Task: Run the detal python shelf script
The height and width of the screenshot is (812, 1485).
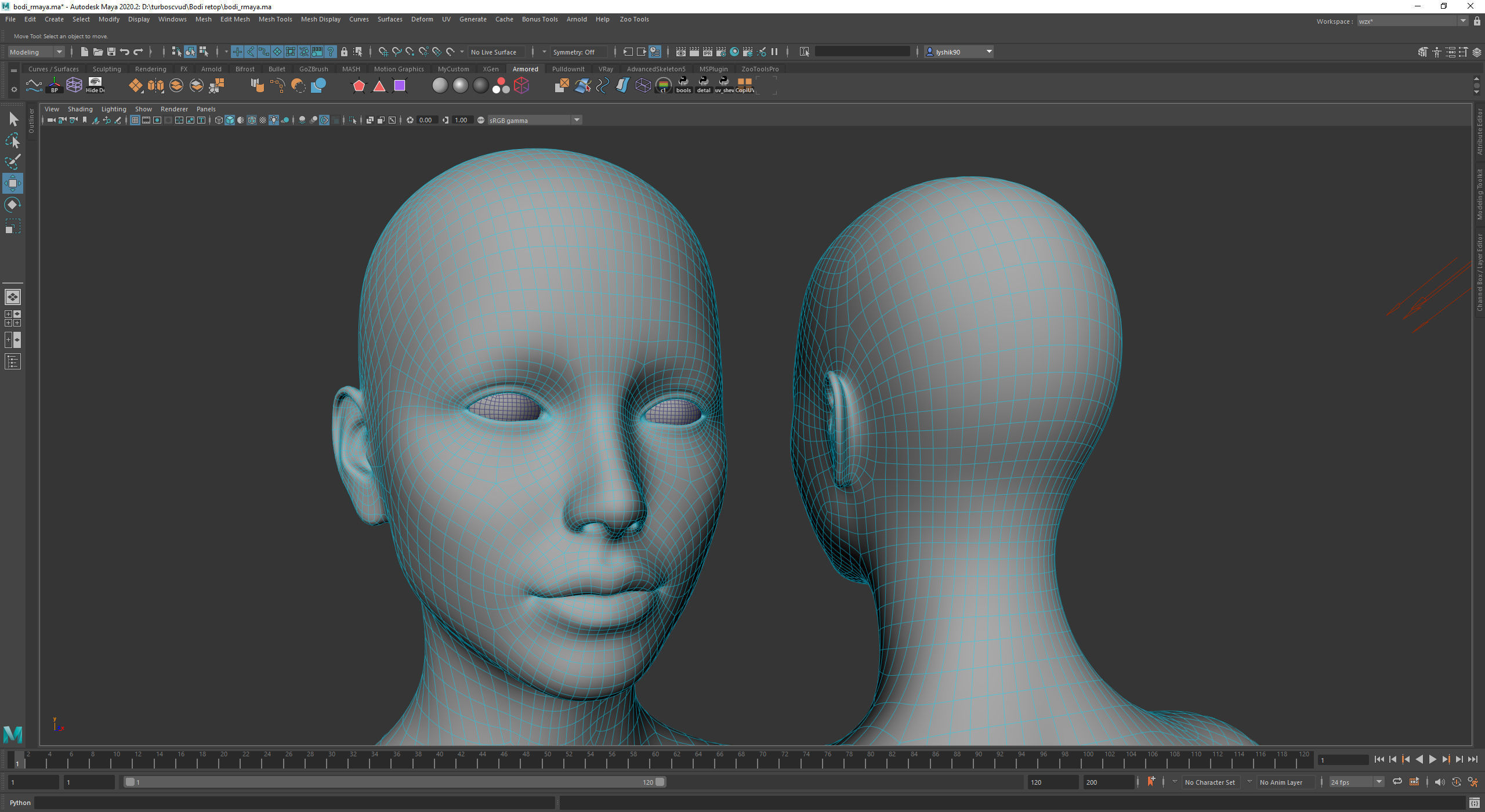Action: click(704, 85)
